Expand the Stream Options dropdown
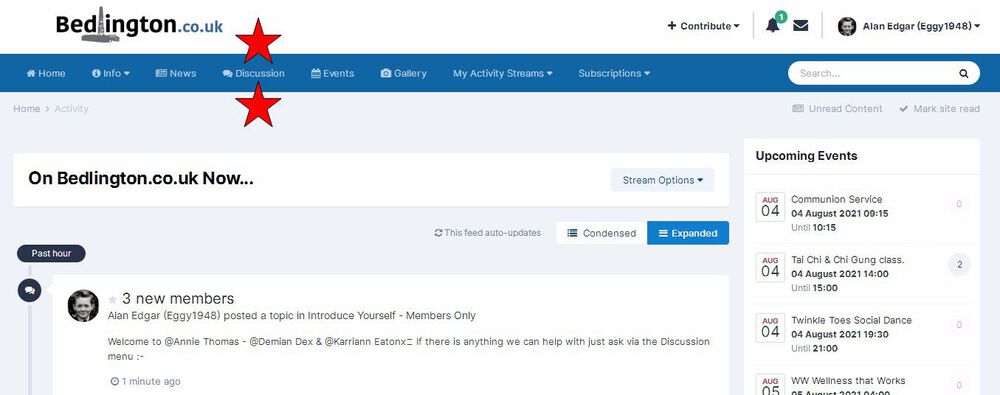Screen dimensions: 1000x395 pos(663,180)
